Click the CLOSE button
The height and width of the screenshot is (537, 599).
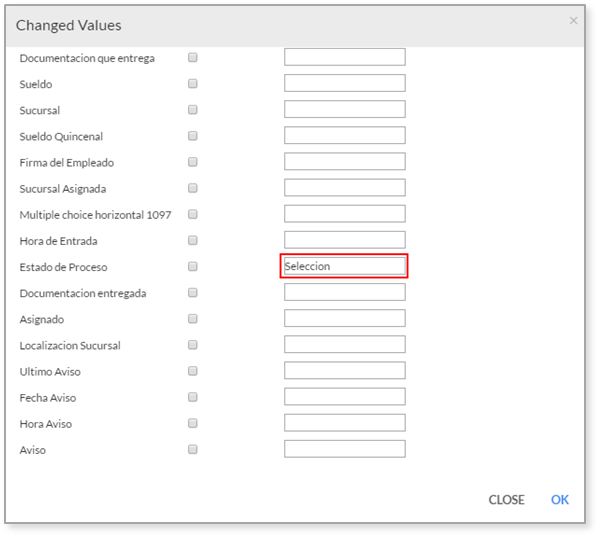click(506, 500)
